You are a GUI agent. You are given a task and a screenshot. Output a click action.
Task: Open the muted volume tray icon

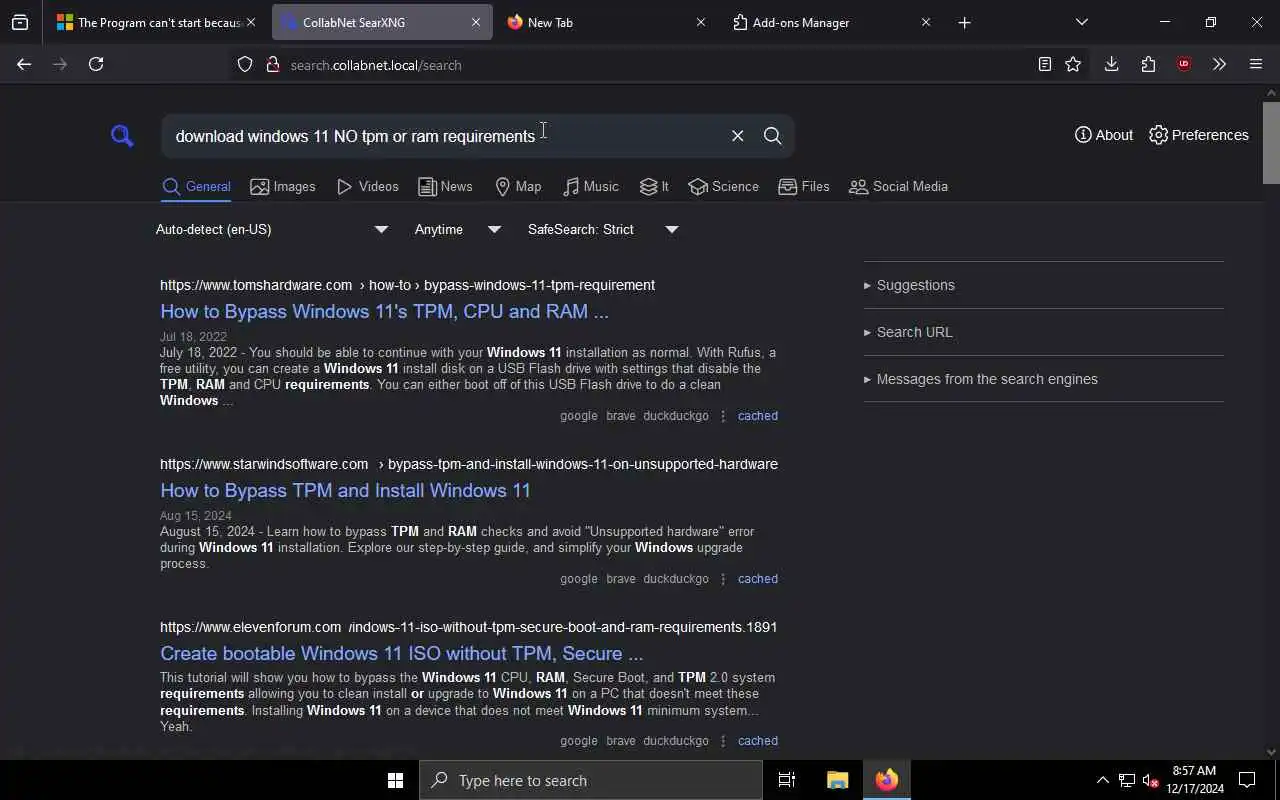[1150, 780]
